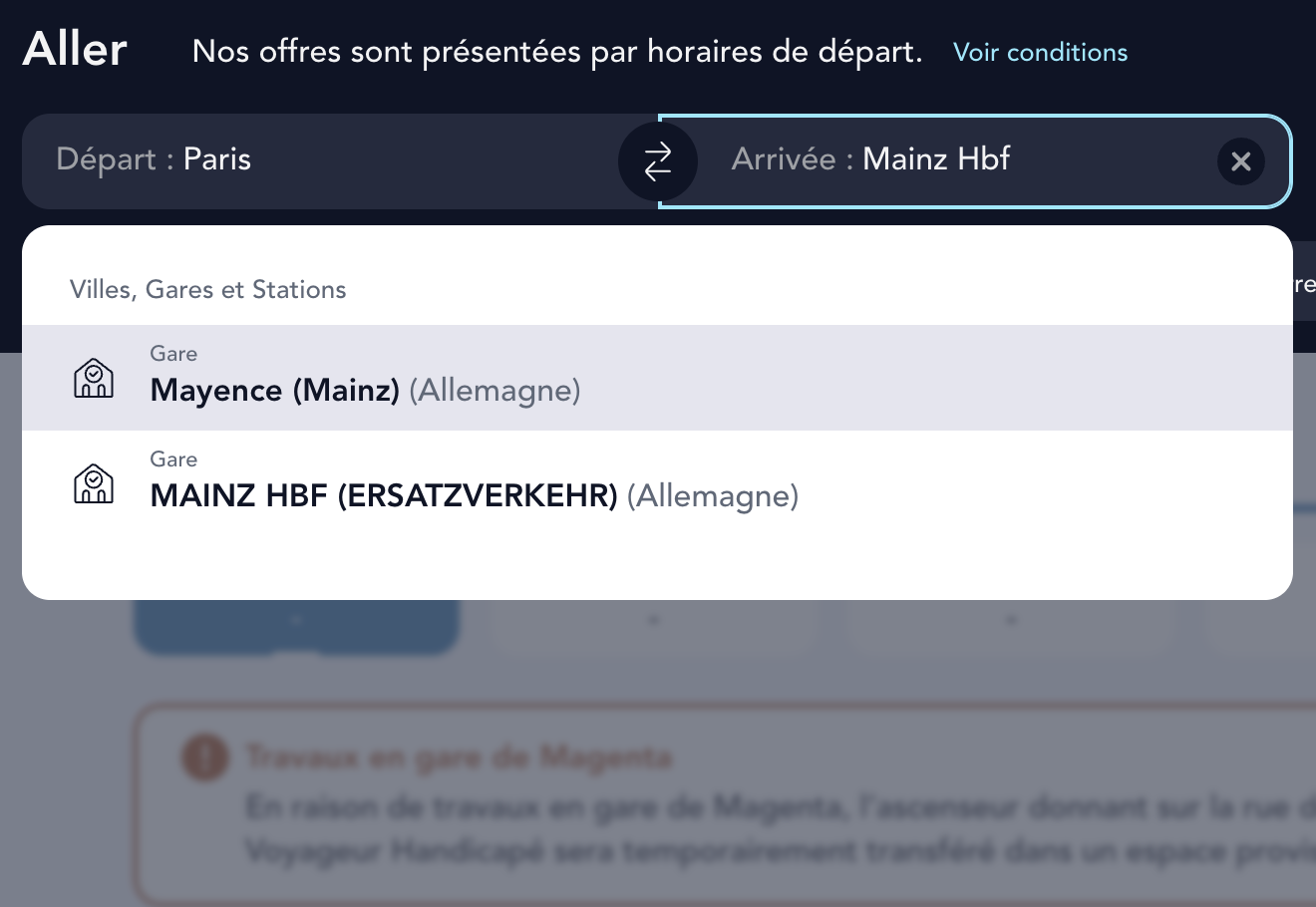
Task: Click blurred Travaux en gare de Magenta title
Action: click(x=459, y=757)
